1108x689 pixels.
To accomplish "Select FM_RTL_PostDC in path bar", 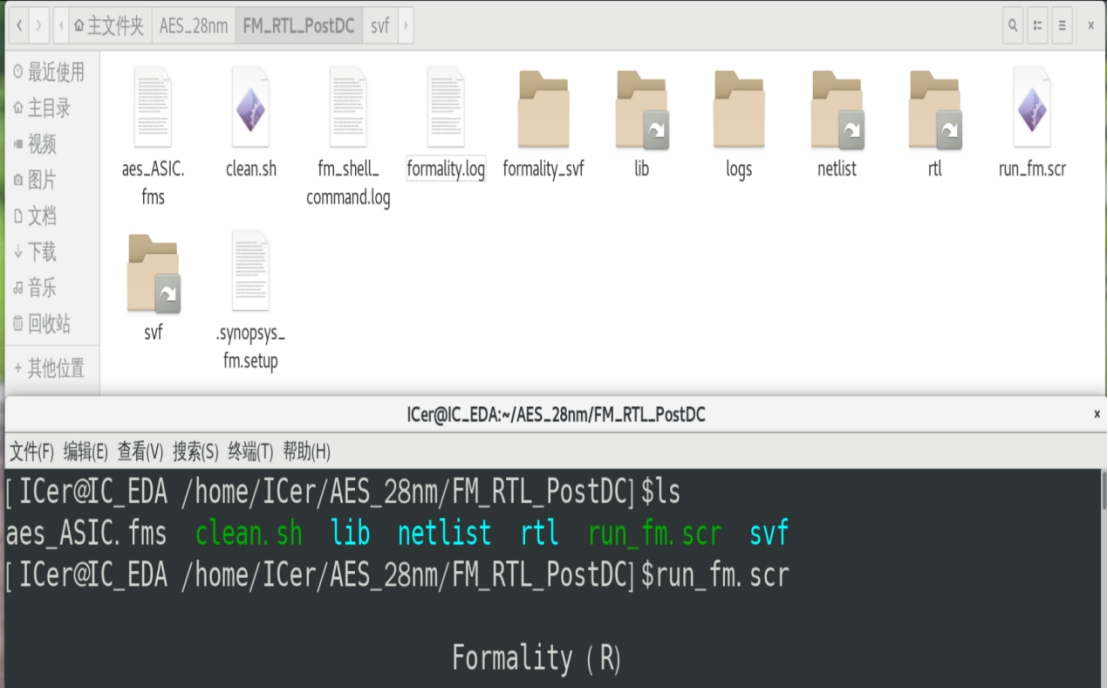I will point(298,26).
